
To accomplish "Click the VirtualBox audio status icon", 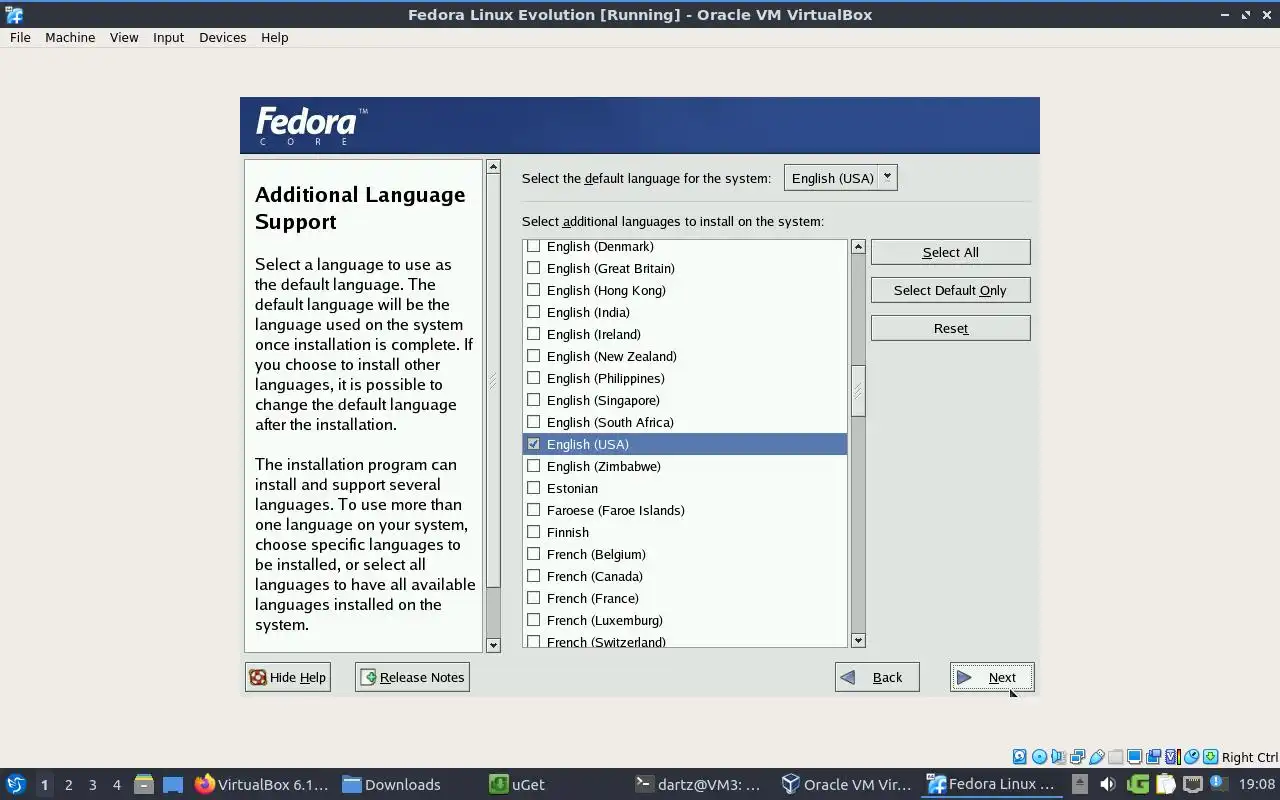I will 1058,757.
